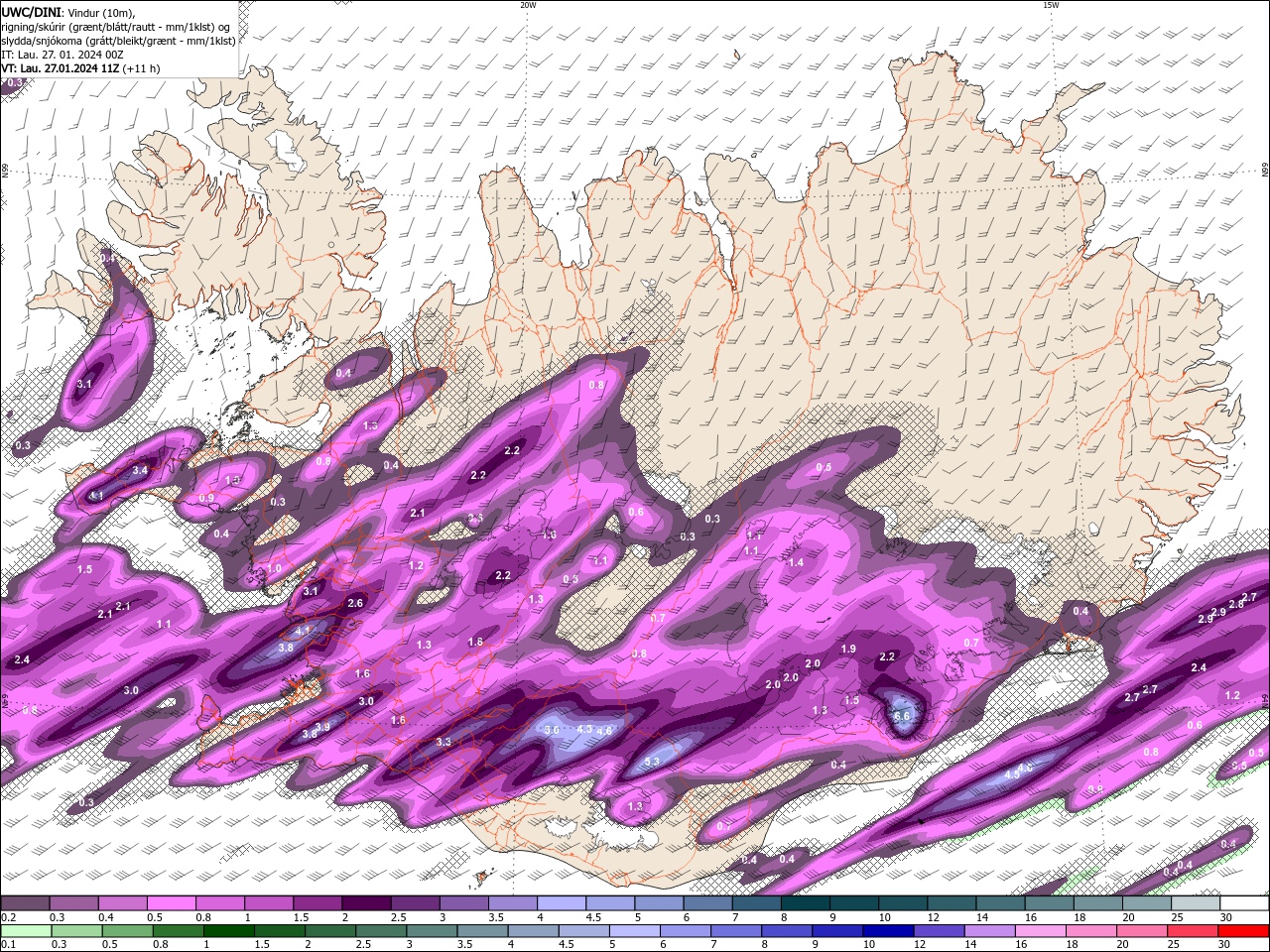Select the 'IT: Lau. 27. 01. 2024 00Z' line

coord(63,55)
